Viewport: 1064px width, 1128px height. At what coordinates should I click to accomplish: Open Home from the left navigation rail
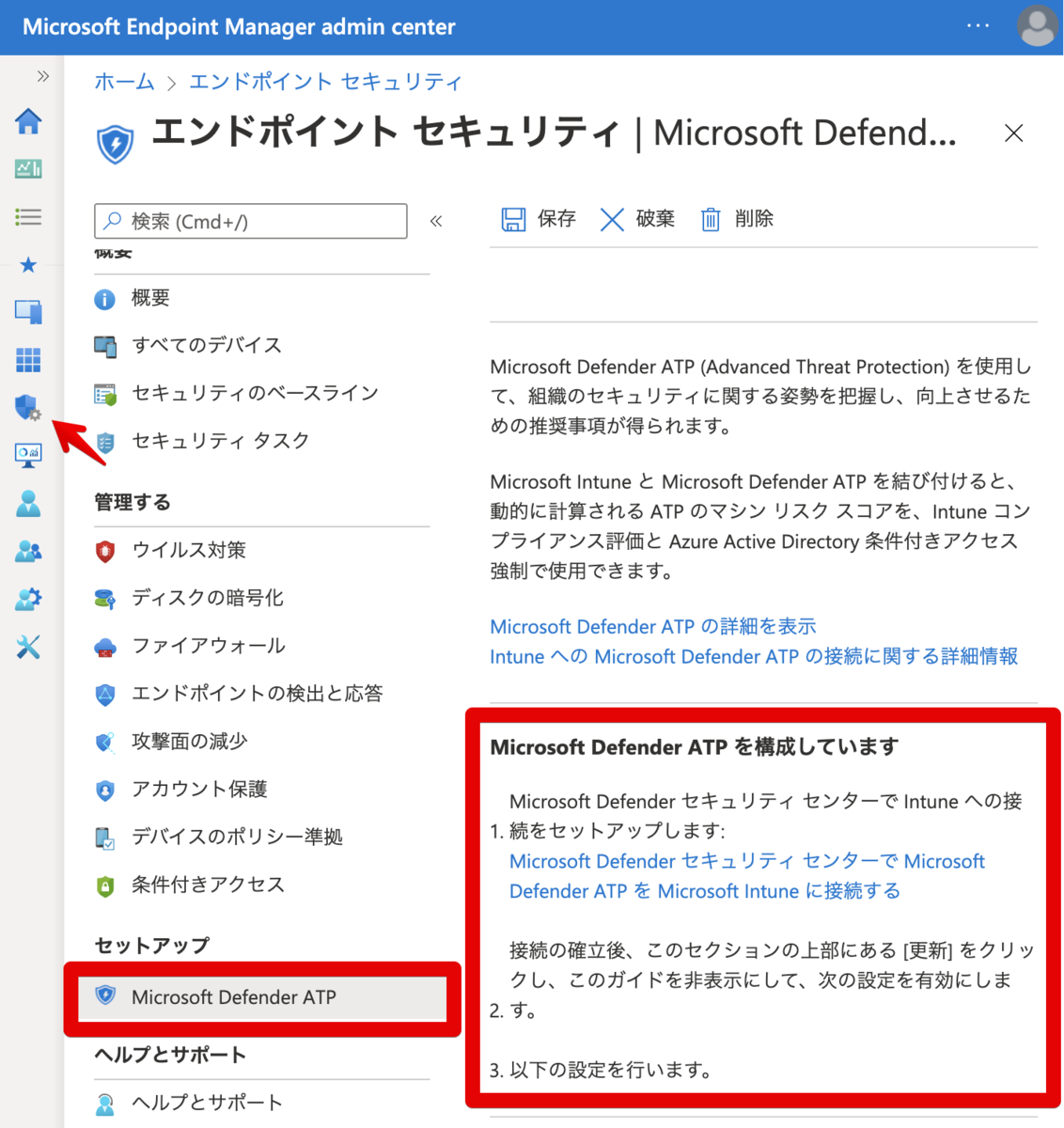coord(28,120)
